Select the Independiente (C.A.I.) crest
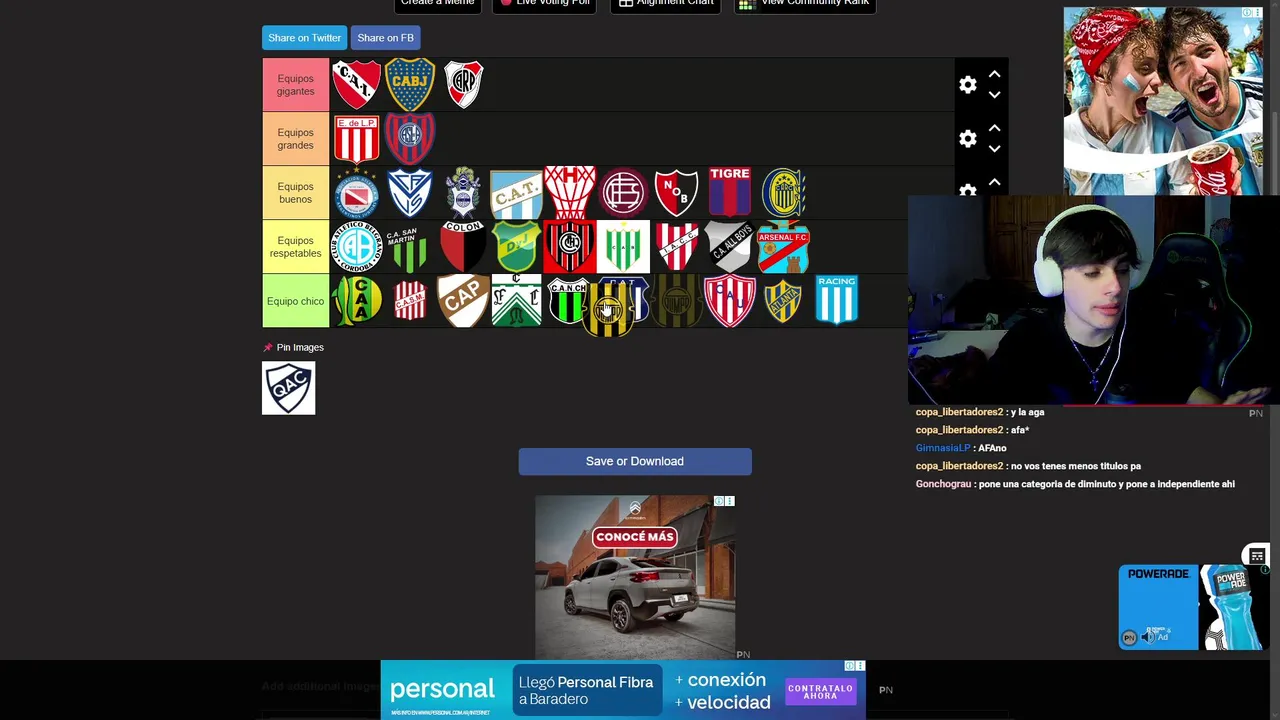 (356, 84)
